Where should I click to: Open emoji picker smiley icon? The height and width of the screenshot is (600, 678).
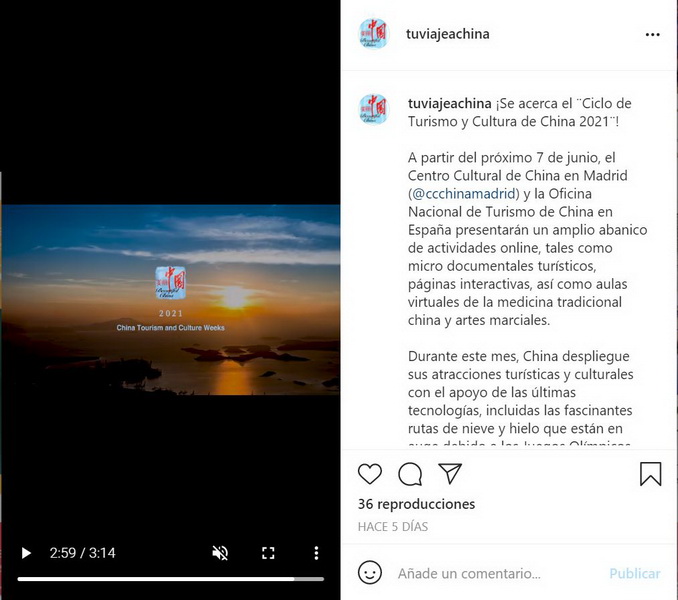point(370,573)
